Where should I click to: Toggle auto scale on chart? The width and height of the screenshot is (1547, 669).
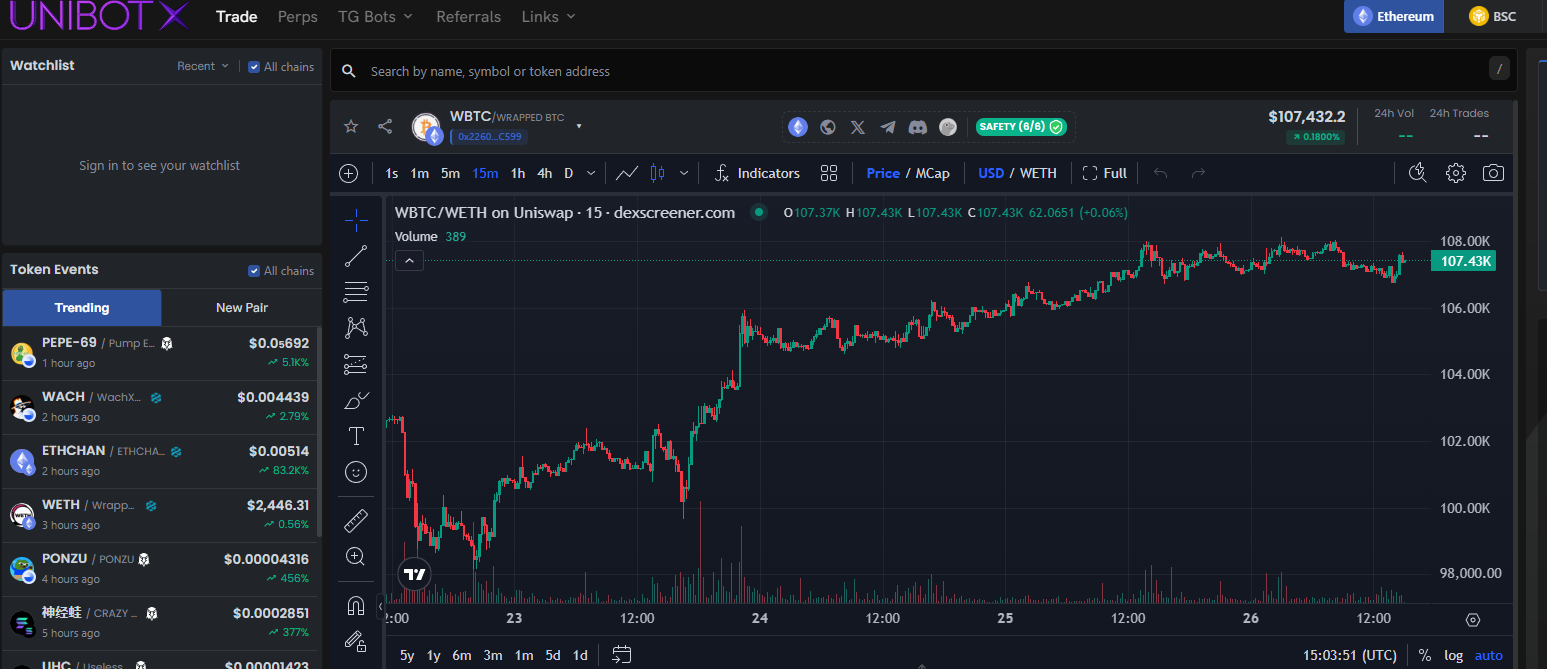(x=1489, y=655)
